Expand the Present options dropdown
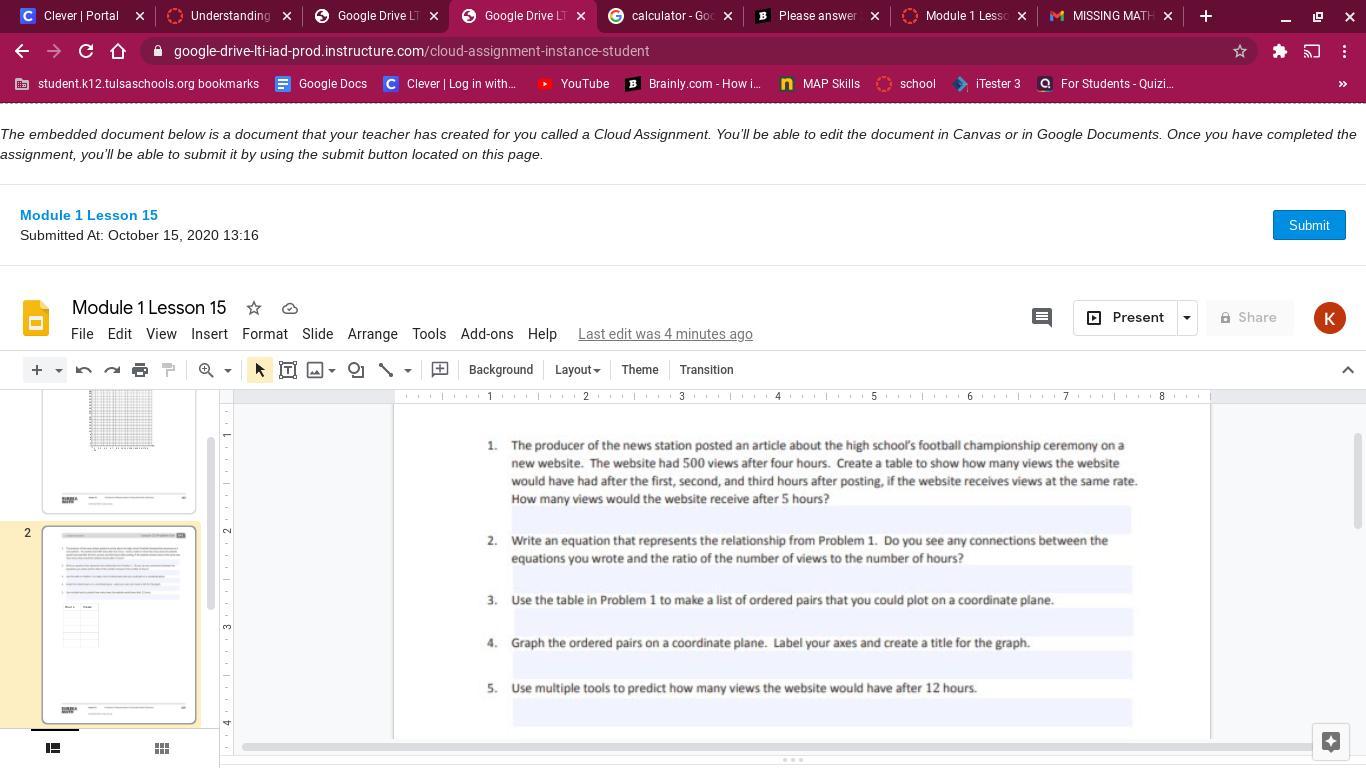Screen dimensions: 1366x768 pos(1187,318)
